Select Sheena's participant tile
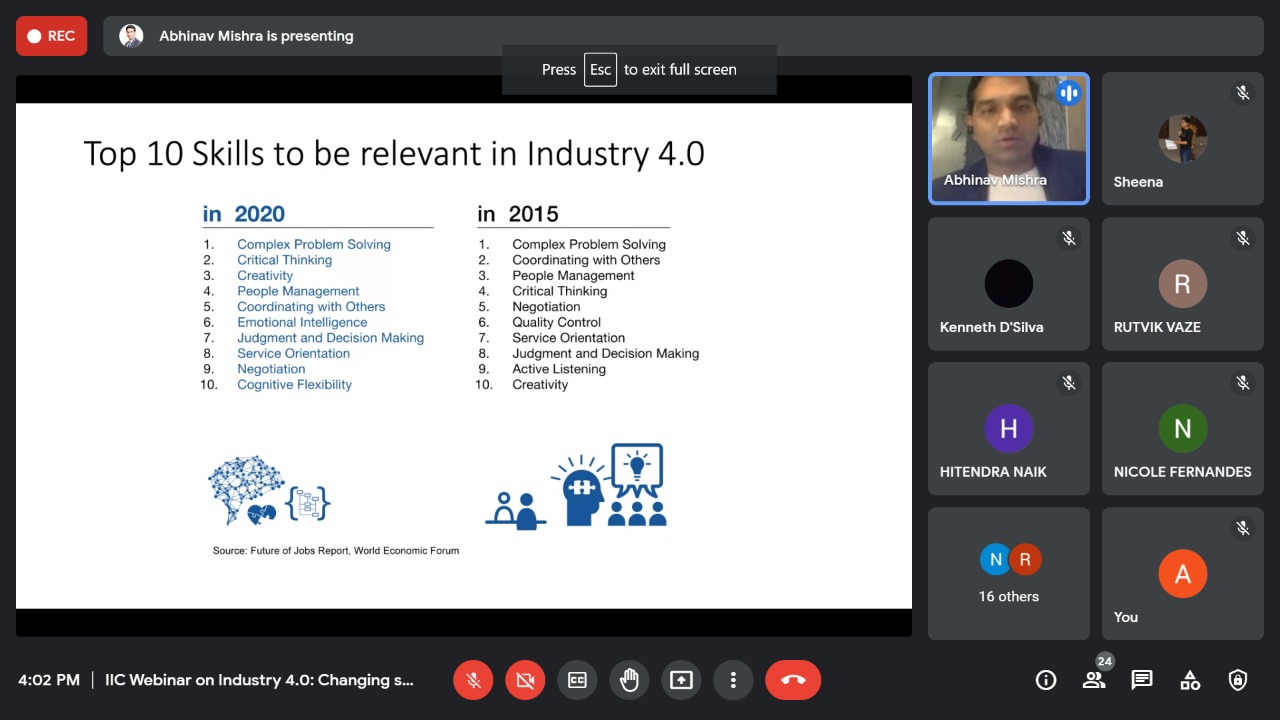This screenshot has width=1280, height=720. [1182, 138]
